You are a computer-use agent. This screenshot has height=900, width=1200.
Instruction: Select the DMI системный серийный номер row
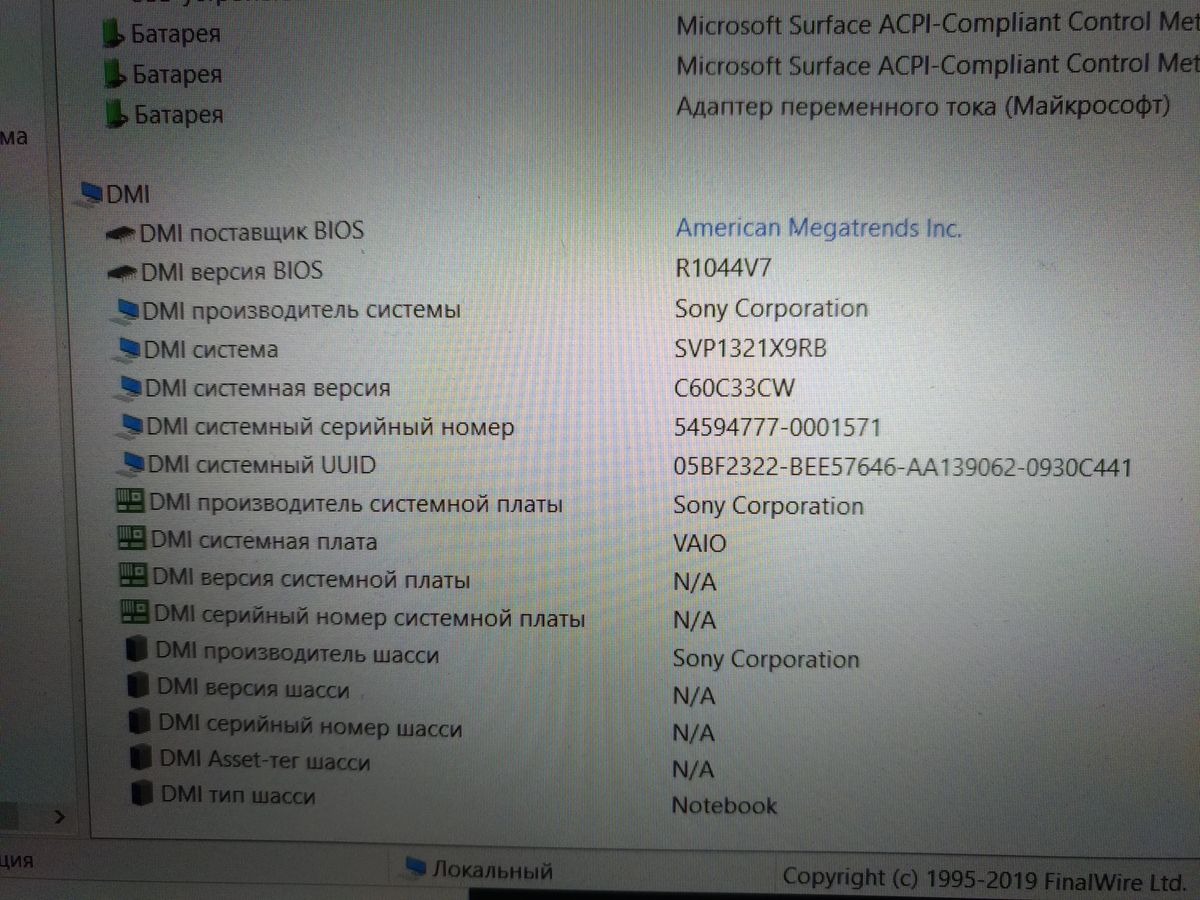coord(330,427)
